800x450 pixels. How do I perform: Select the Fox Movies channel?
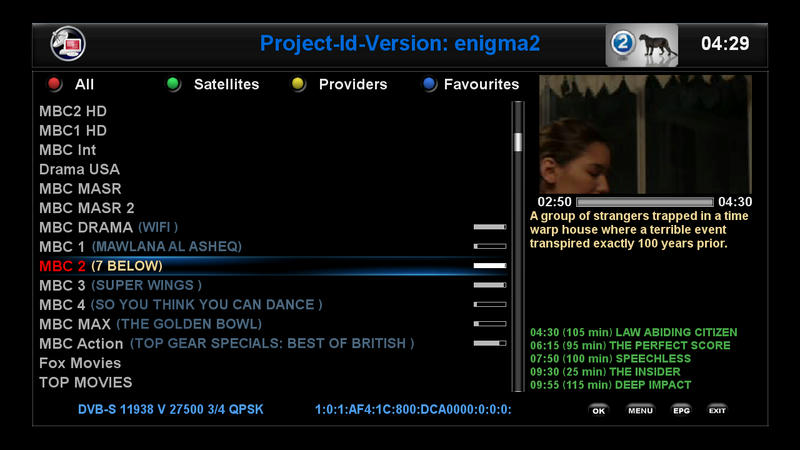273,363
